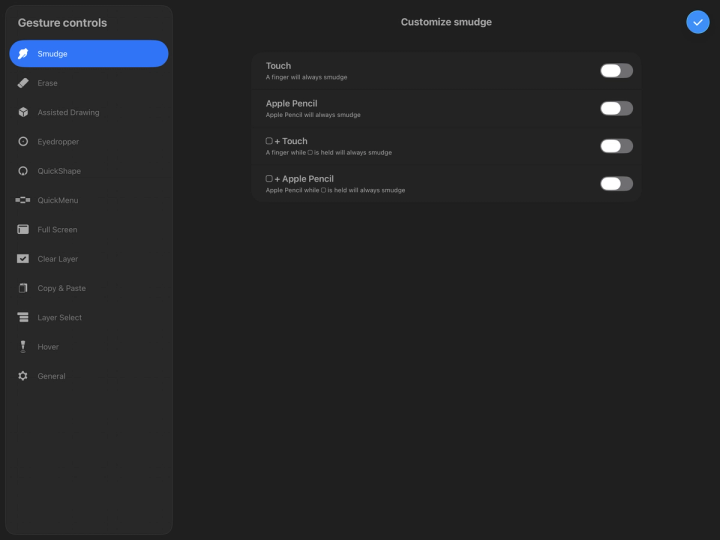Open the Layer Select gesture settings label
The width and height of the screenshot is (720, 540).
pos(60,318)
